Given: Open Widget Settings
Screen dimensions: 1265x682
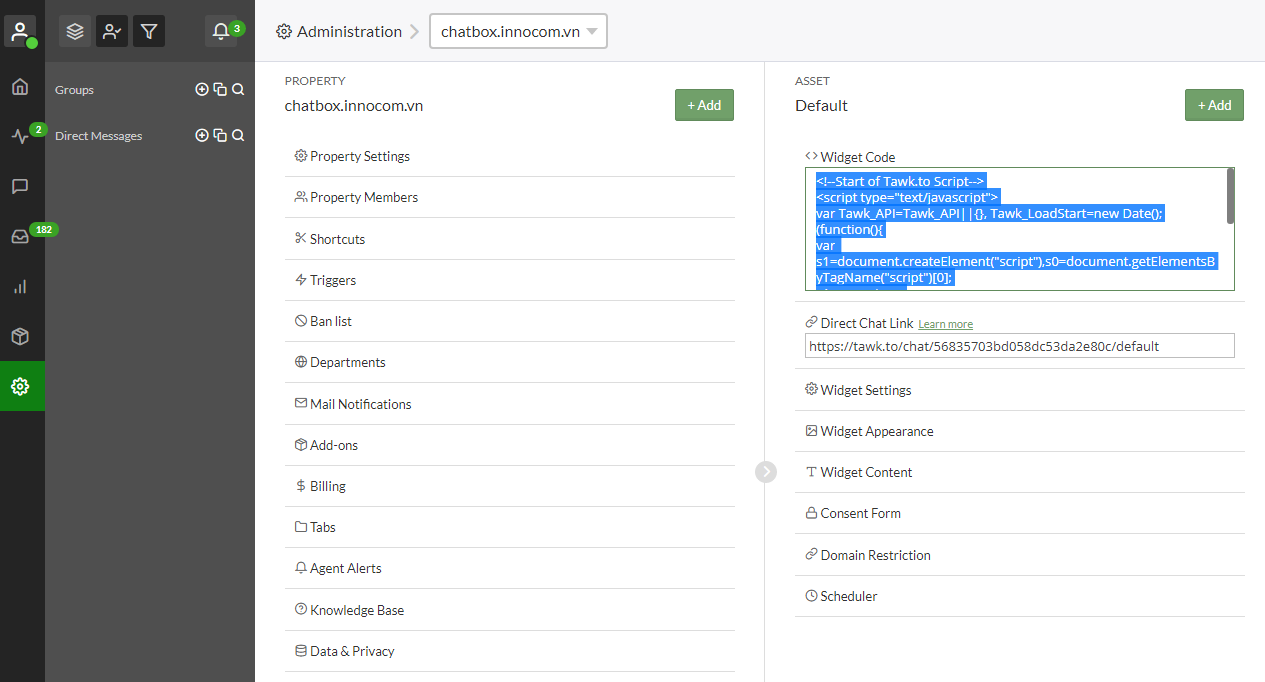Looking at the screenshot, I should click(1020, 390).
